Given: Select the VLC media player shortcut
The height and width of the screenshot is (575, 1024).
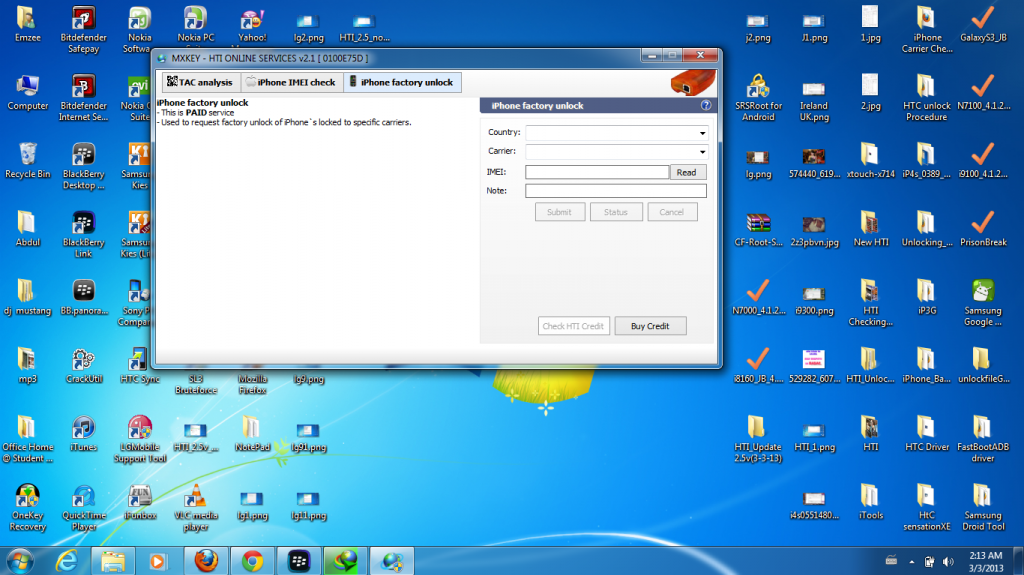Looking at the screenshot, I should (x=196, y=508).
